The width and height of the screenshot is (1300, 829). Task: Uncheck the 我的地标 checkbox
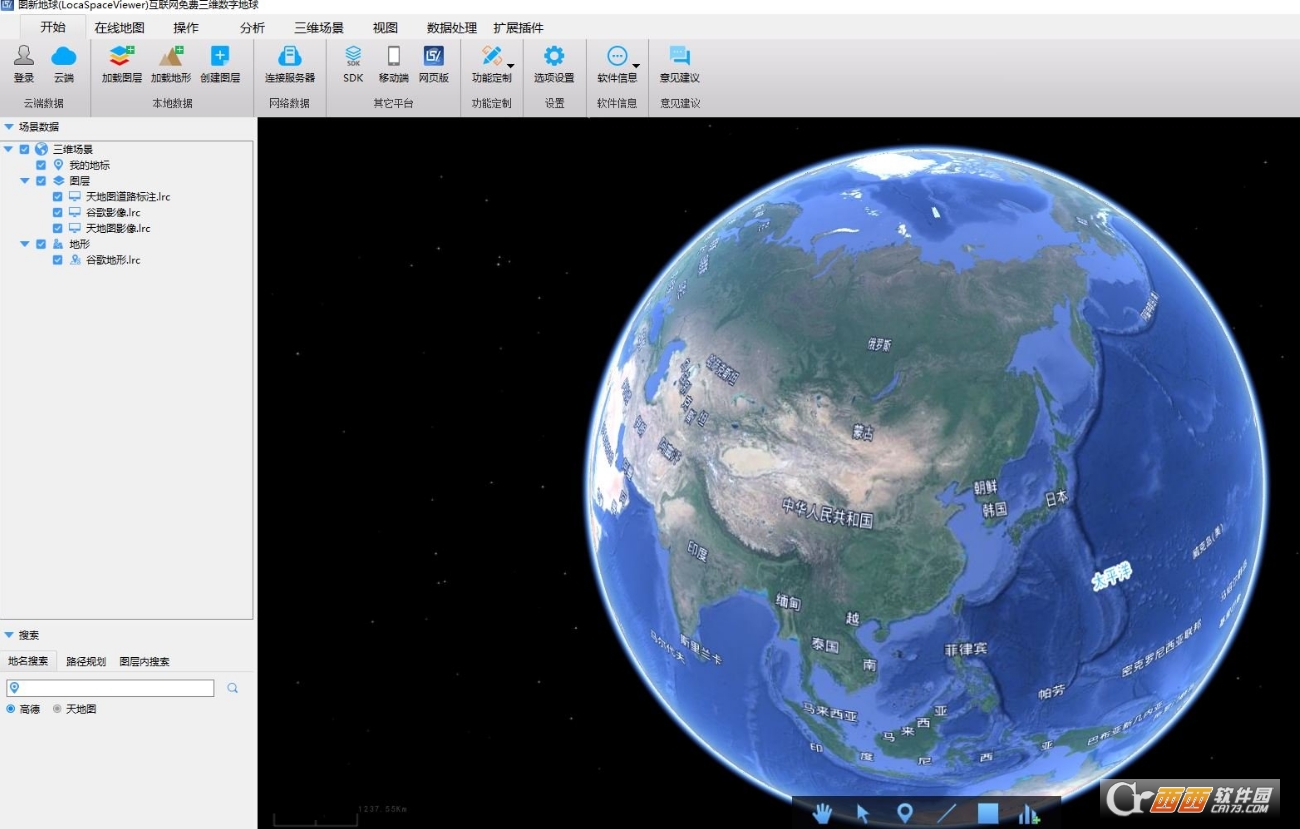(41, 165)
